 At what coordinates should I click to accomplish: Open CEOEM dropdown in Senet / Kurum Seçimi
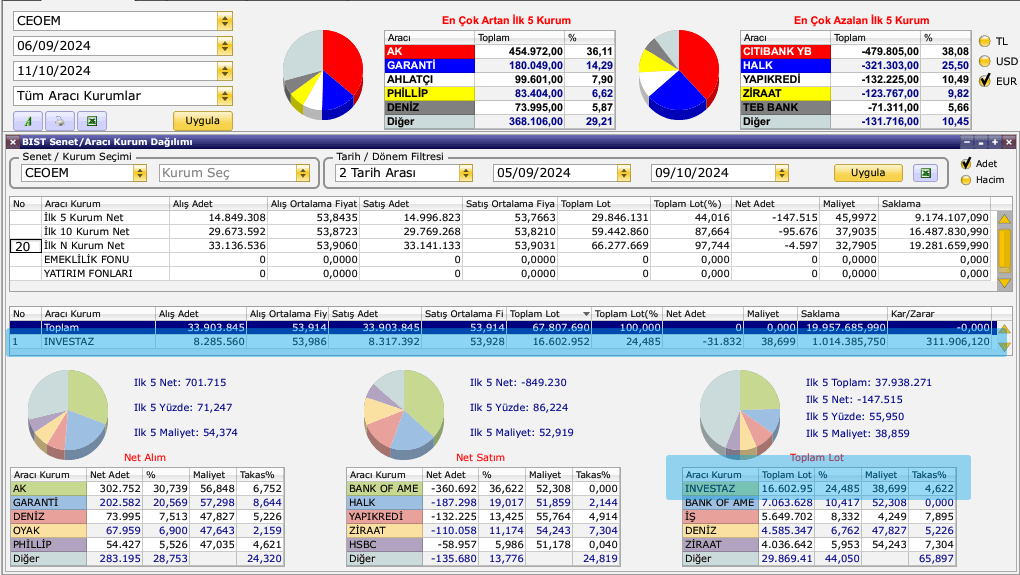[x=139, y=173]
